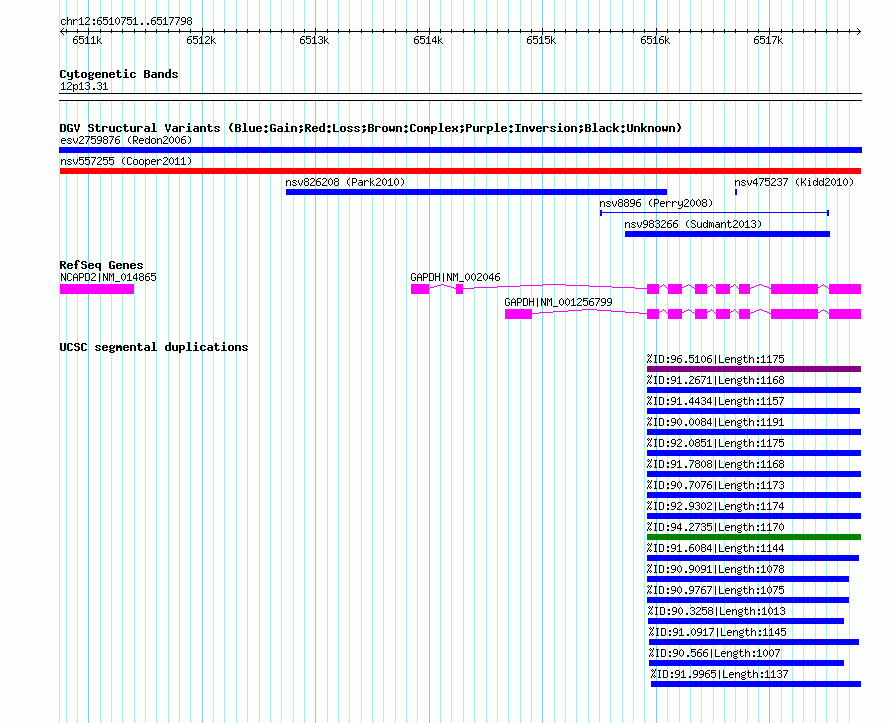Image resolution: width=890 pixels, height=723 pixels.
Task: Select duplication label %ID:91.6084|Length:1144
Action: [715, 548]
